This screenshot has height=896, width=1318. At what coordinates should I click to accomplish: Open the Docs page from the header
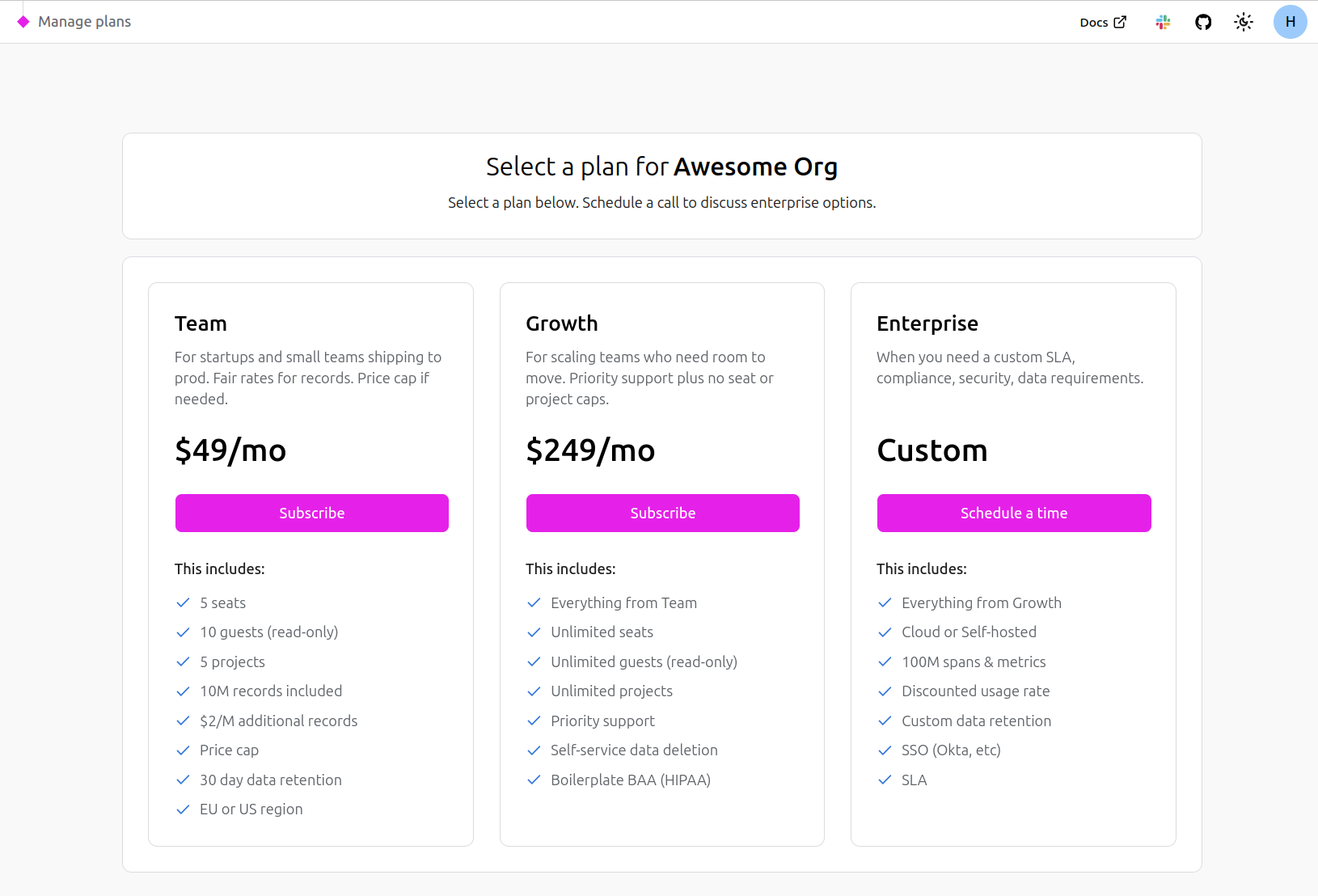1094,22
